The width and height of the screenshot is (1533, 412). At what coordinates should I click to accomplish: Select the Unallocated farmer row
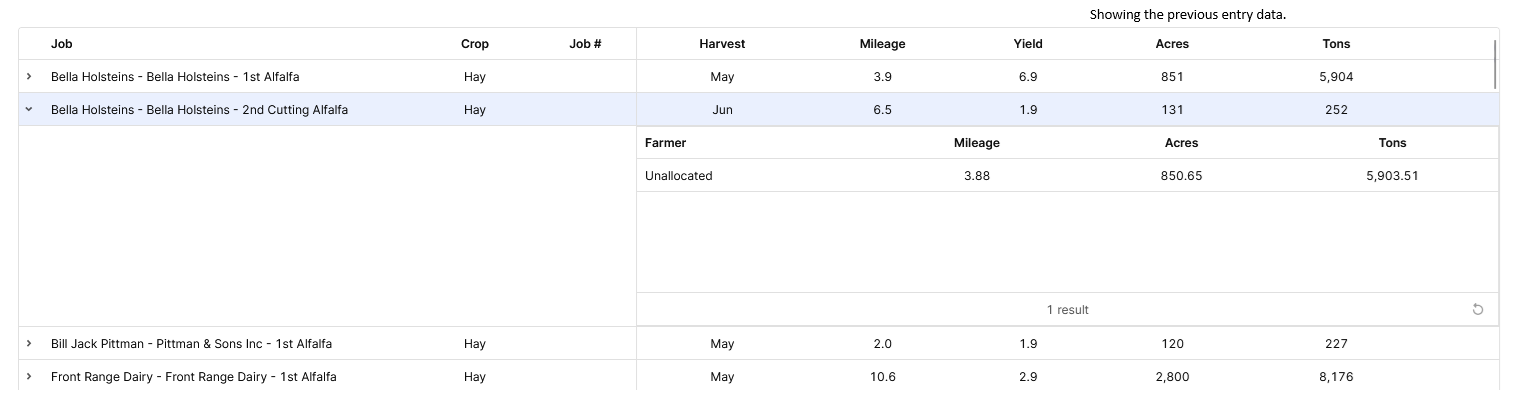pos(1067,176)
